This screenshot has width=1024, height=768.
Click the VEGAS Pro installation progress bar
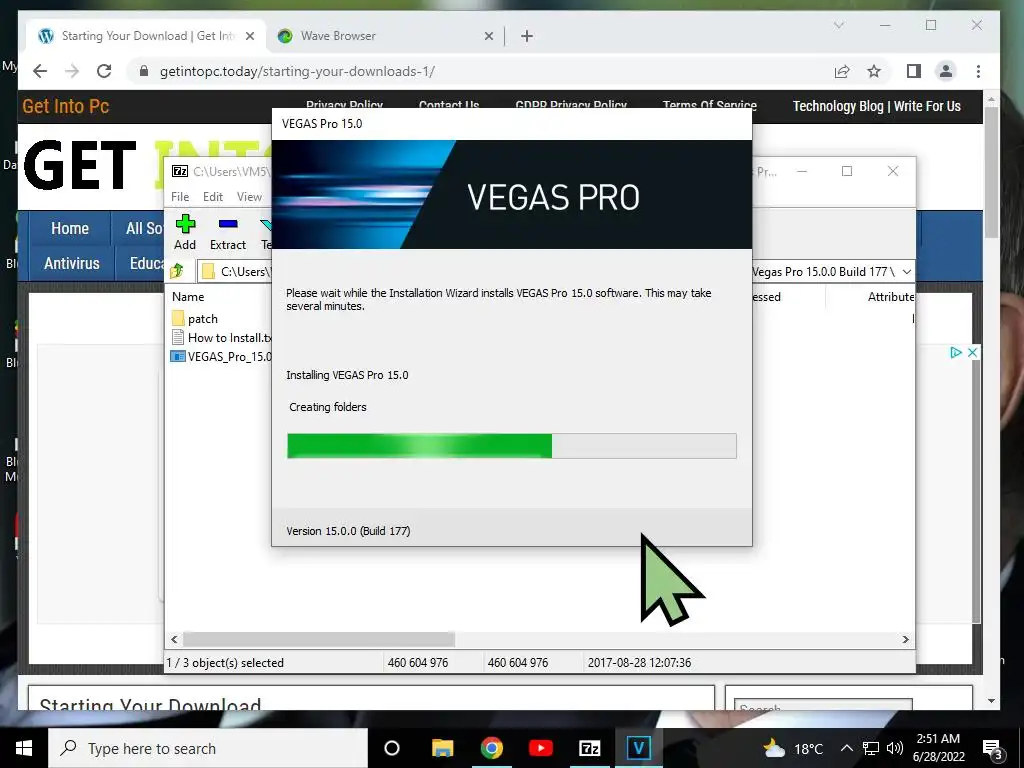tap(512, 446)
